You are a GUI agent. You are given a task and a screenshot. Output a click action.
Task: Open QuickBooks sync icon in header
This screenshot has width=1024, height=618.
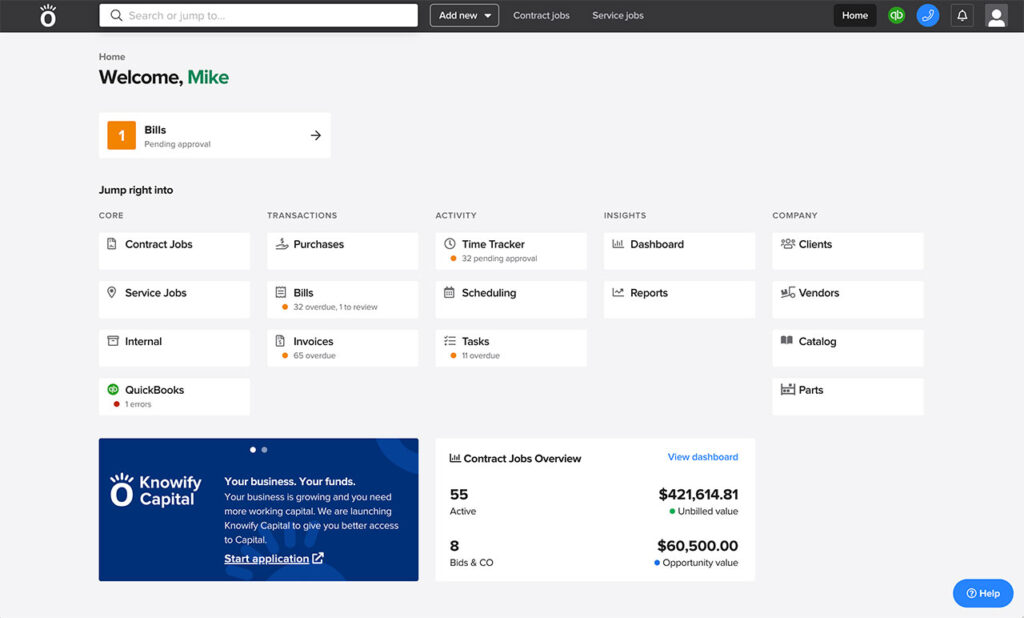[x=897, y=15]
